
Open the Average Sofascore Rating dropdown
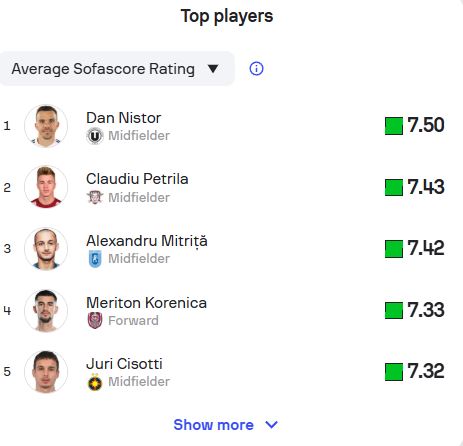tap(117, 69)
